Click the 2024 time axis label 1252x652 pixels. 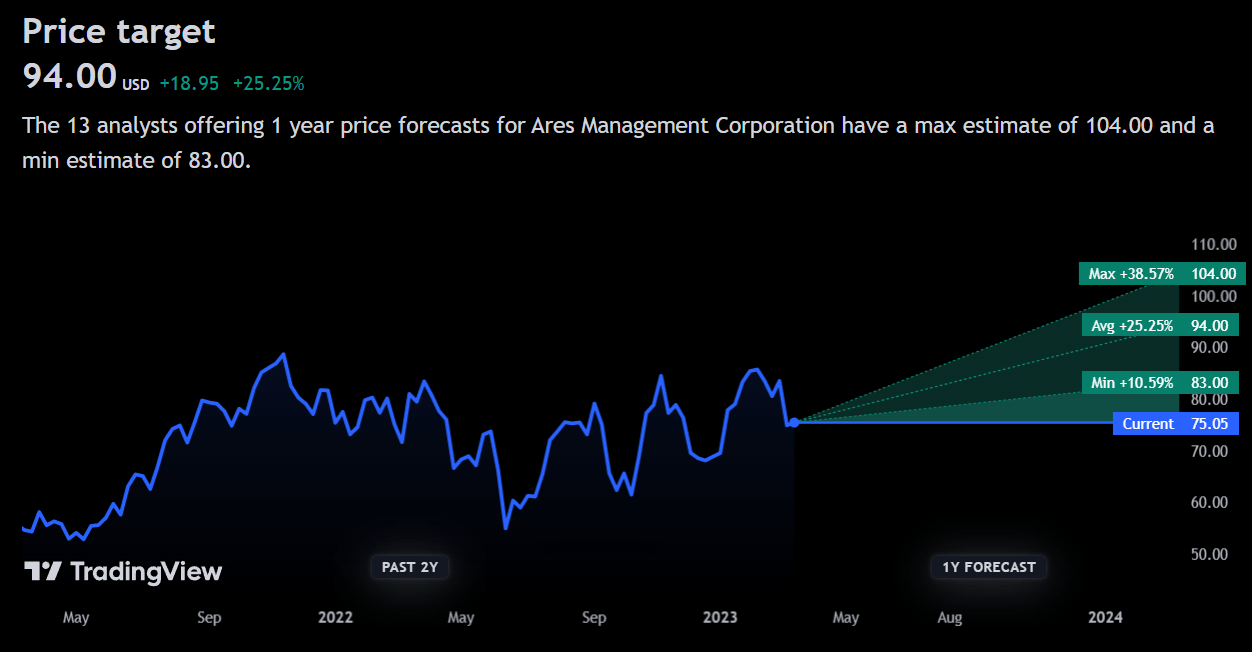tap(1105, 617)
